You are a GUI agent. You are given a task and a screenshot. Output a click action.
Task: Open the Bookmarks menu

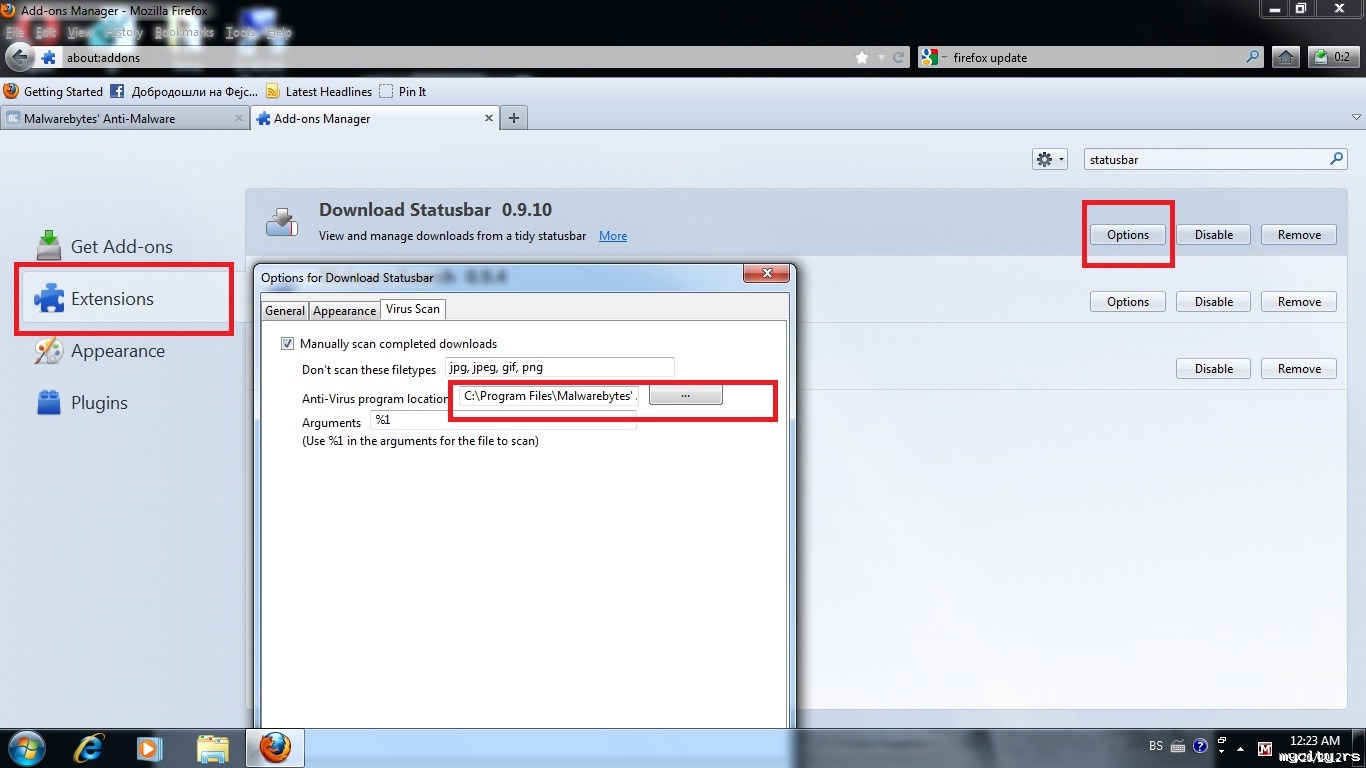184,32
